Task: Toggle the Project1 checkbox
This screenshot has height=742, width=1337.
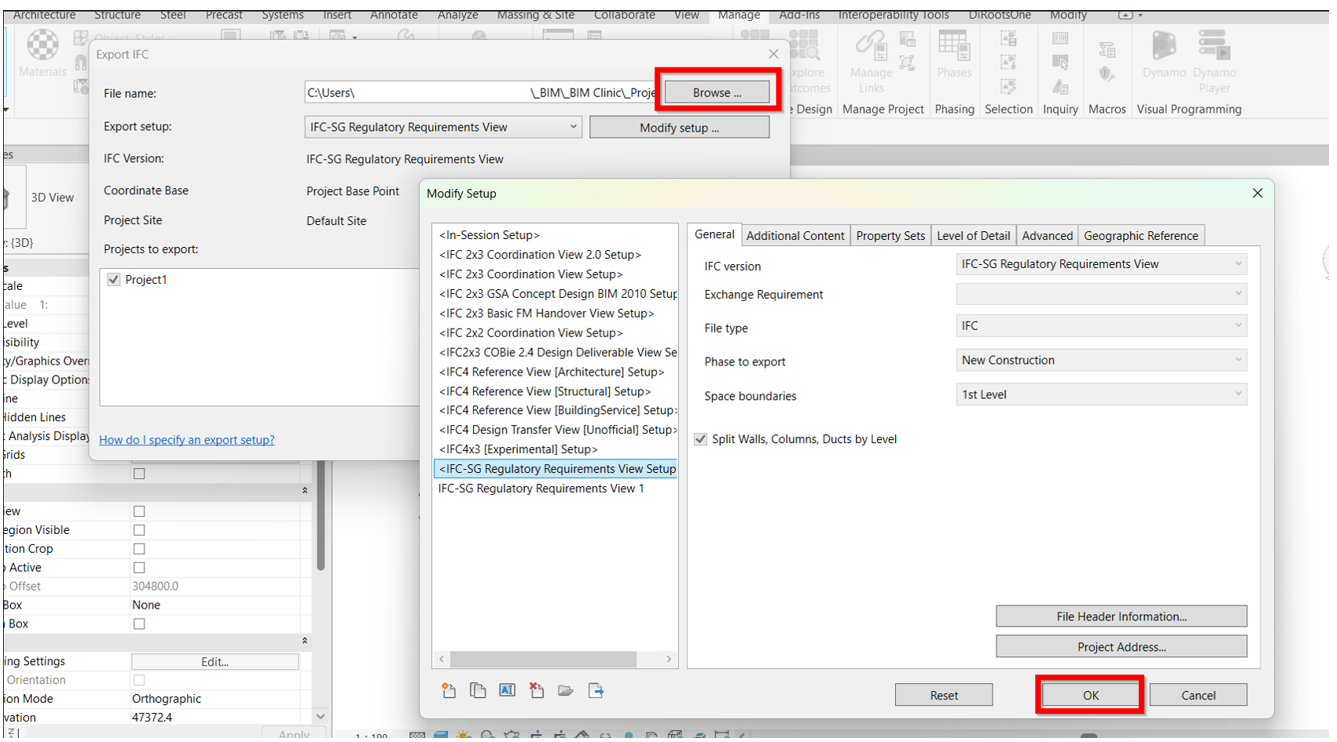Action: (x=113, y=280)
